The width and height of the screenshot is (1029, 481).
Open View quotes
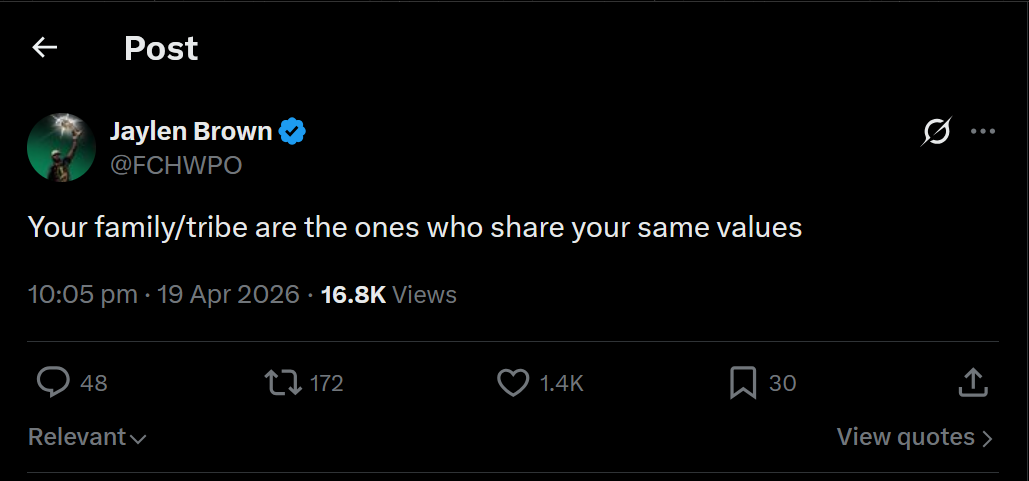(x=915, y=437)
